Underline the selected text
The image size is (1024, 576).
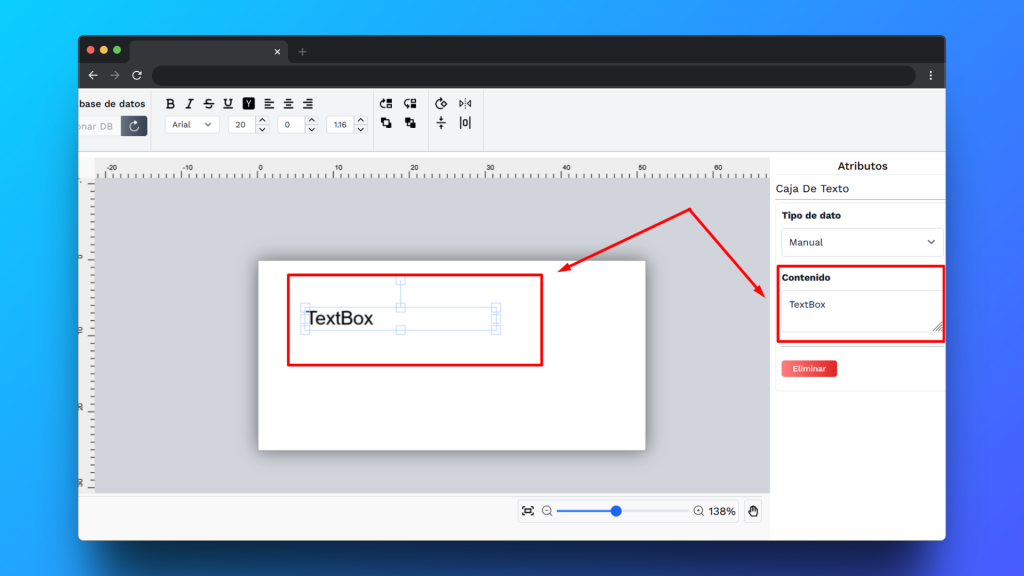click(228, 103)
